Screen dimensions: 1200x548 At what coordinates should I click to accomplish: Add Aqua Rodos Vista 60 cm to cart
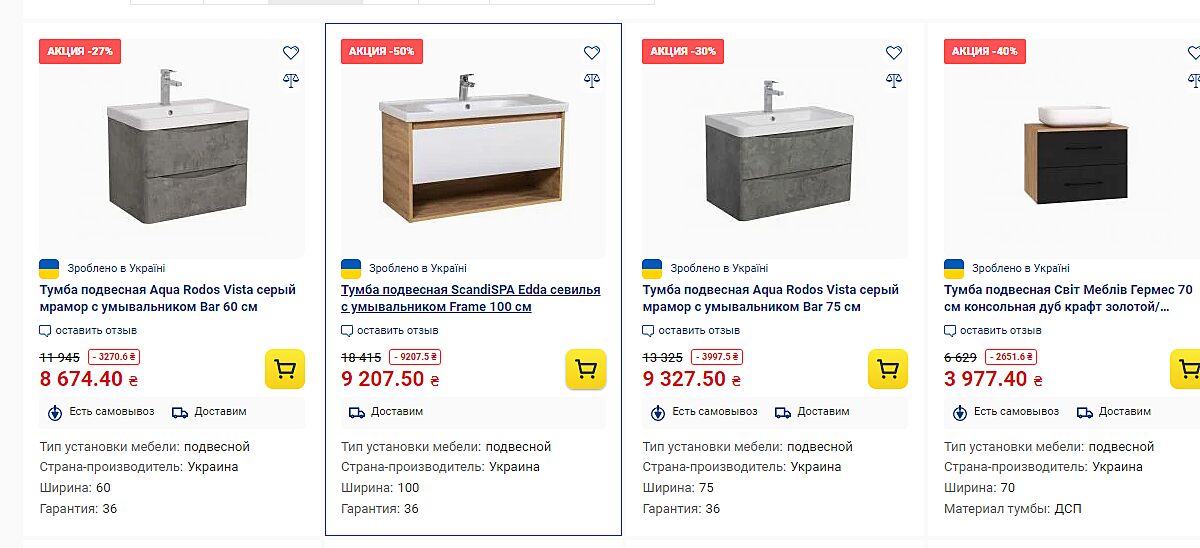[284, 369]
